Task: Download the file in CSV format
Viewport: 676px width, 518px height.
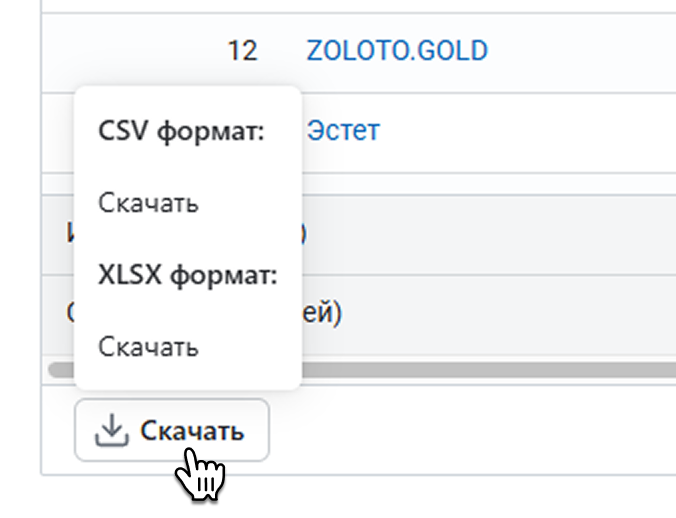Action: [148, 203]
